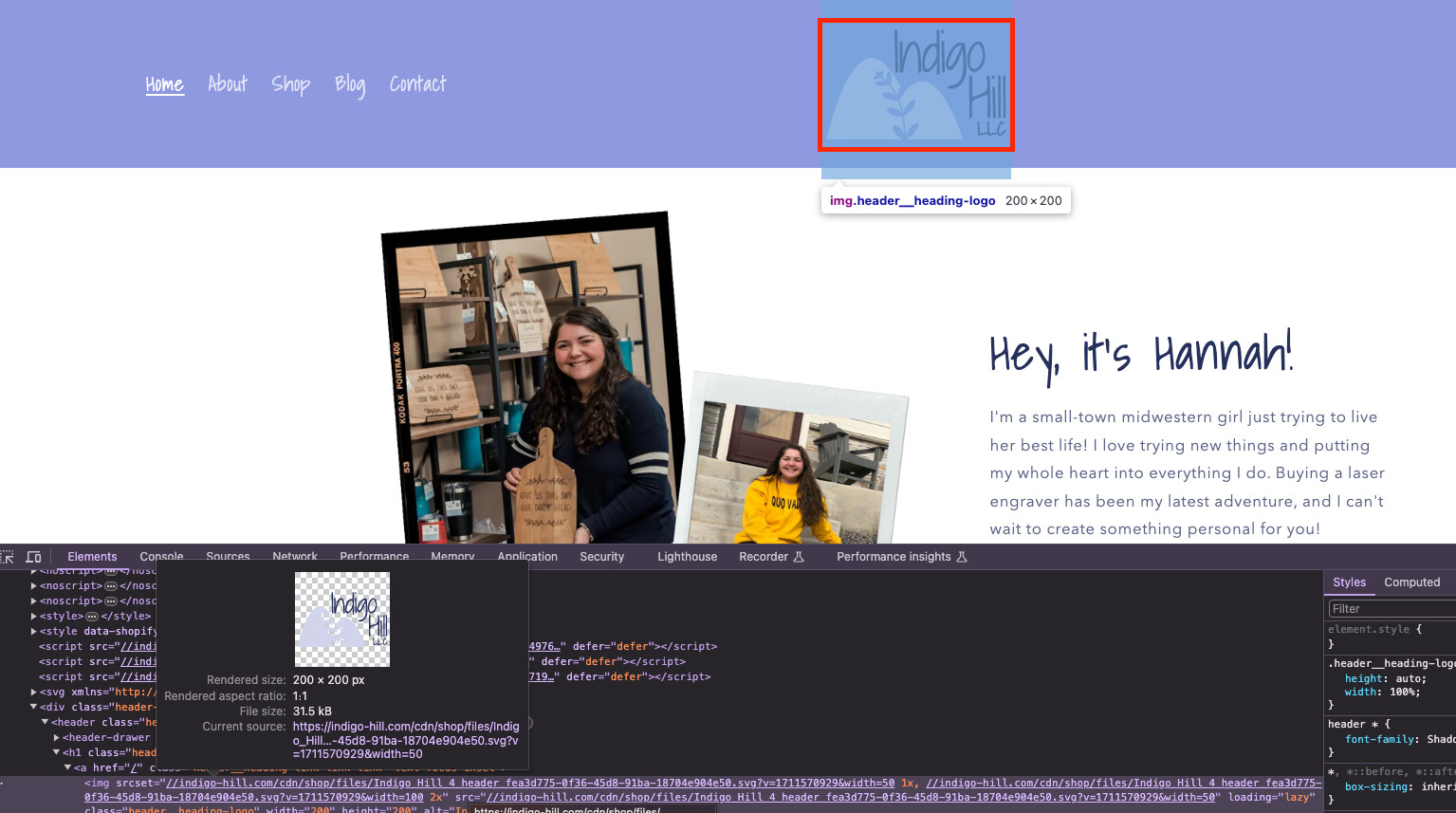
Task: Open the Recorder tab
Action: (x=764, y=557)
